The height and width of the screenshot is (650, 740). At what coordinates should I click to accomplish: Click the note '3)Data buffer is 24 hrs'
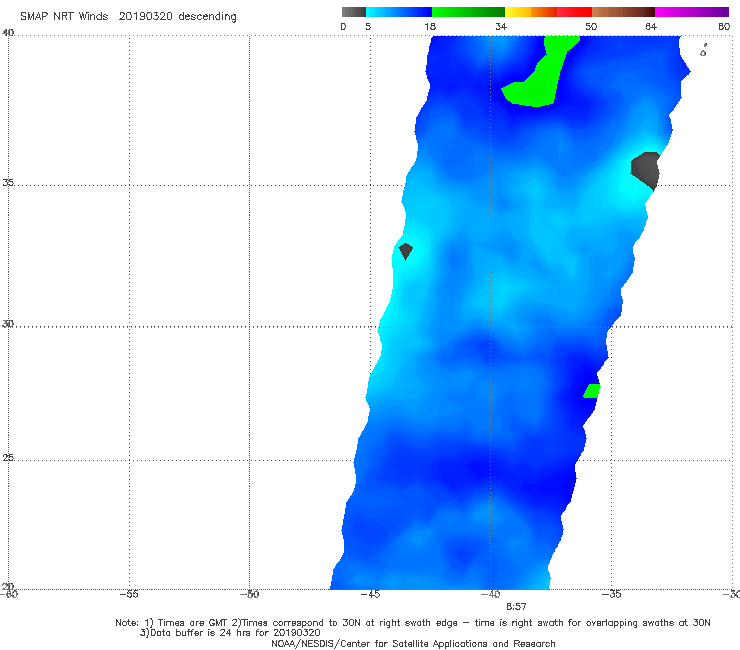(x=230, y=633)
